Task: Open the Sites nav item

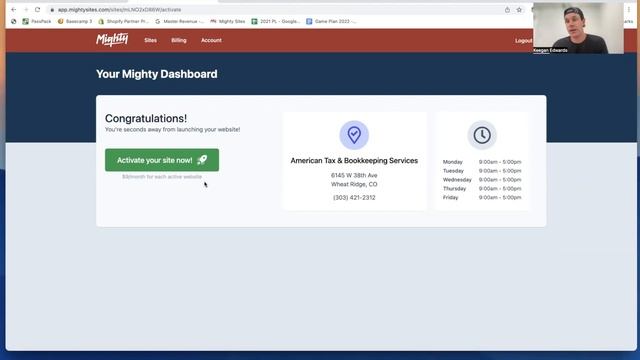Action: (x=150, y=40)
